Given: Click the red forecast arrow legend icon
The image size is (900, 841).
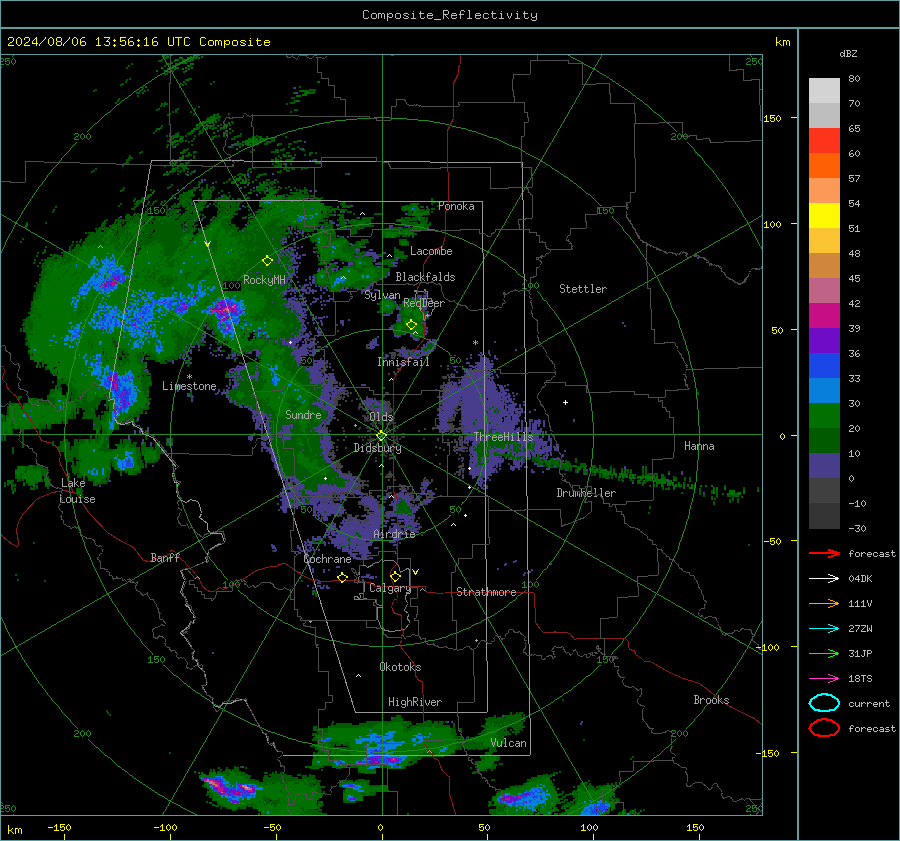Looking at the screenshot, I should [x=824, y=553].
